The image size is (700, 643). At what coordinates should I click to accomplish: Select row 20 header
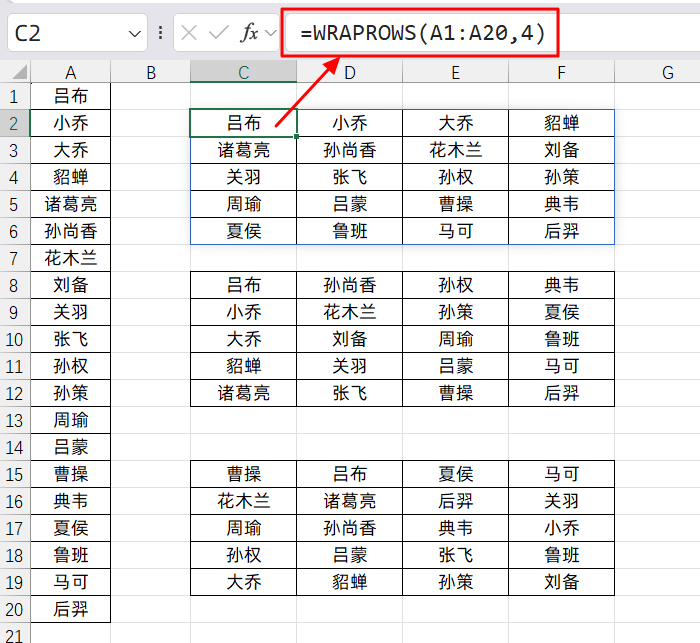15,609
